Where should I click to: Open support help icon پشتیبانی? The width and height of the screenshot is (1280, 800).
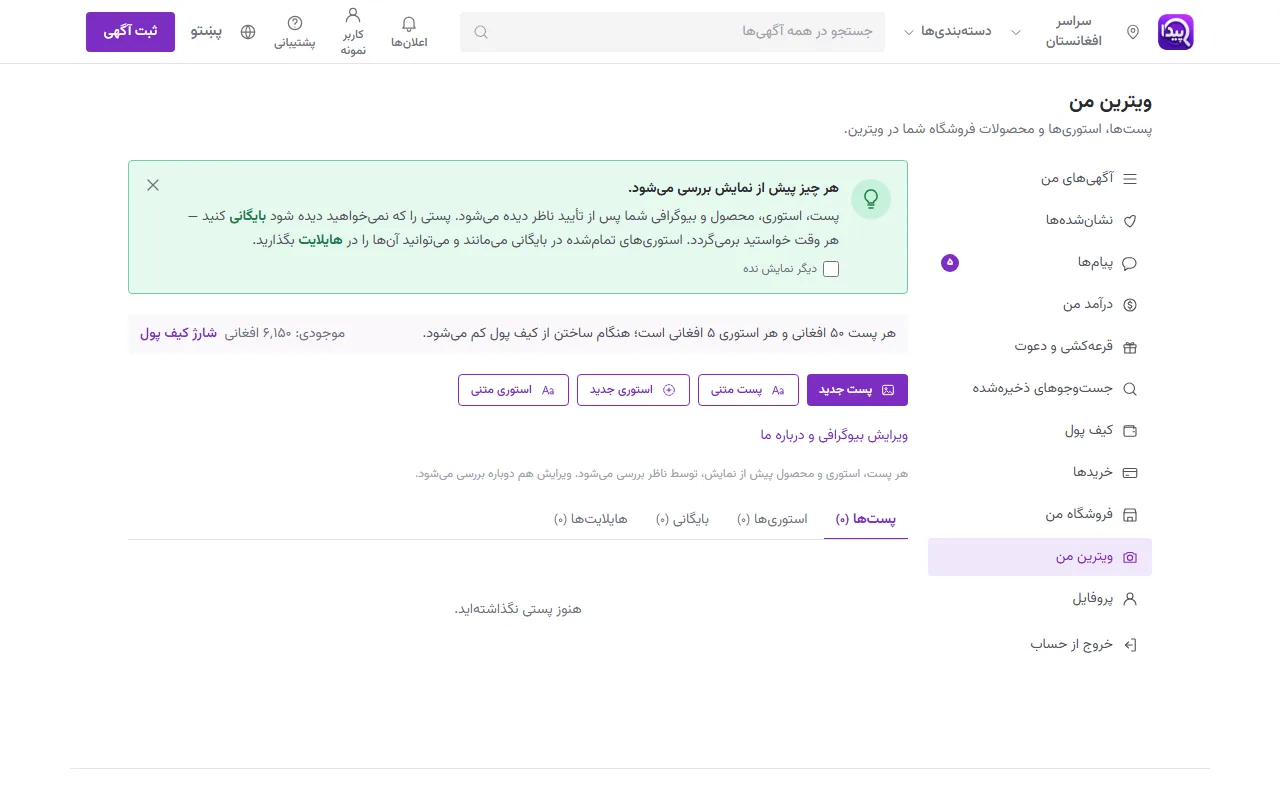(295, 32)
